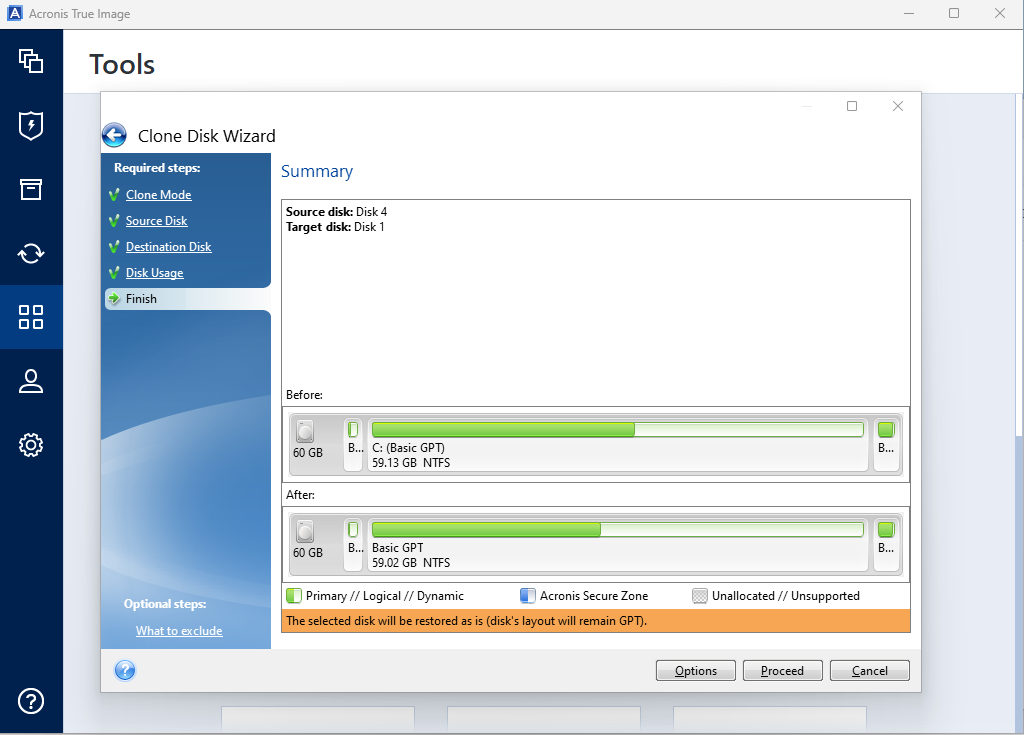Open the Protection section via shield icon
This screenshot has width=1024, height=735.
pos(31,125)
